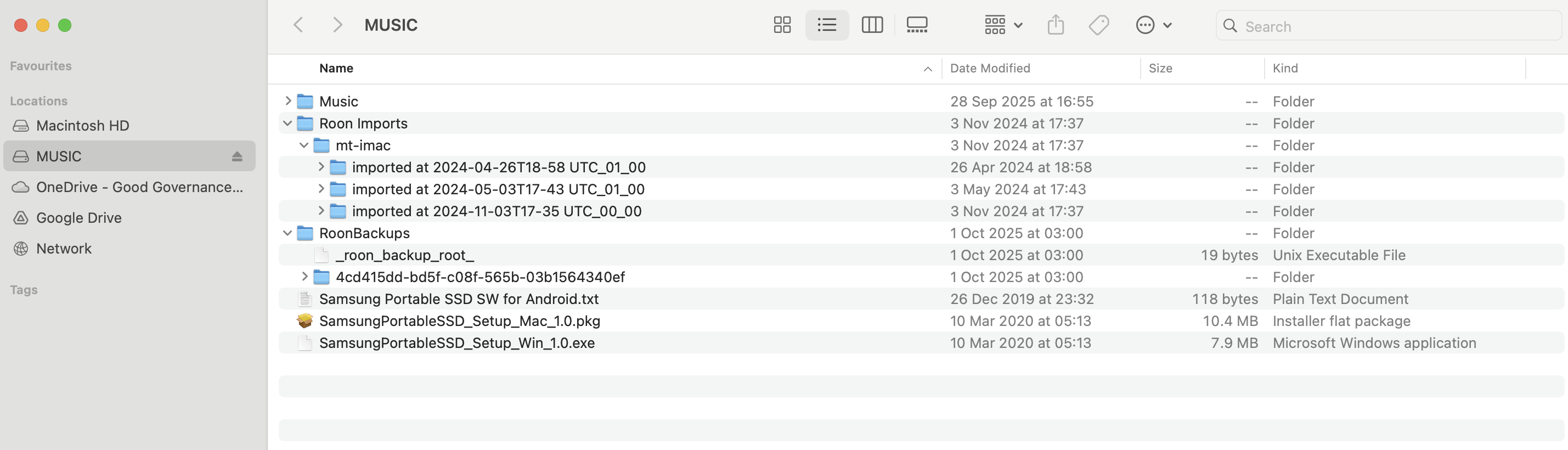The height and width of the screenshot is (450, 1568).
Task: Switch to gallery view
Action: click(x=917, y=25)
